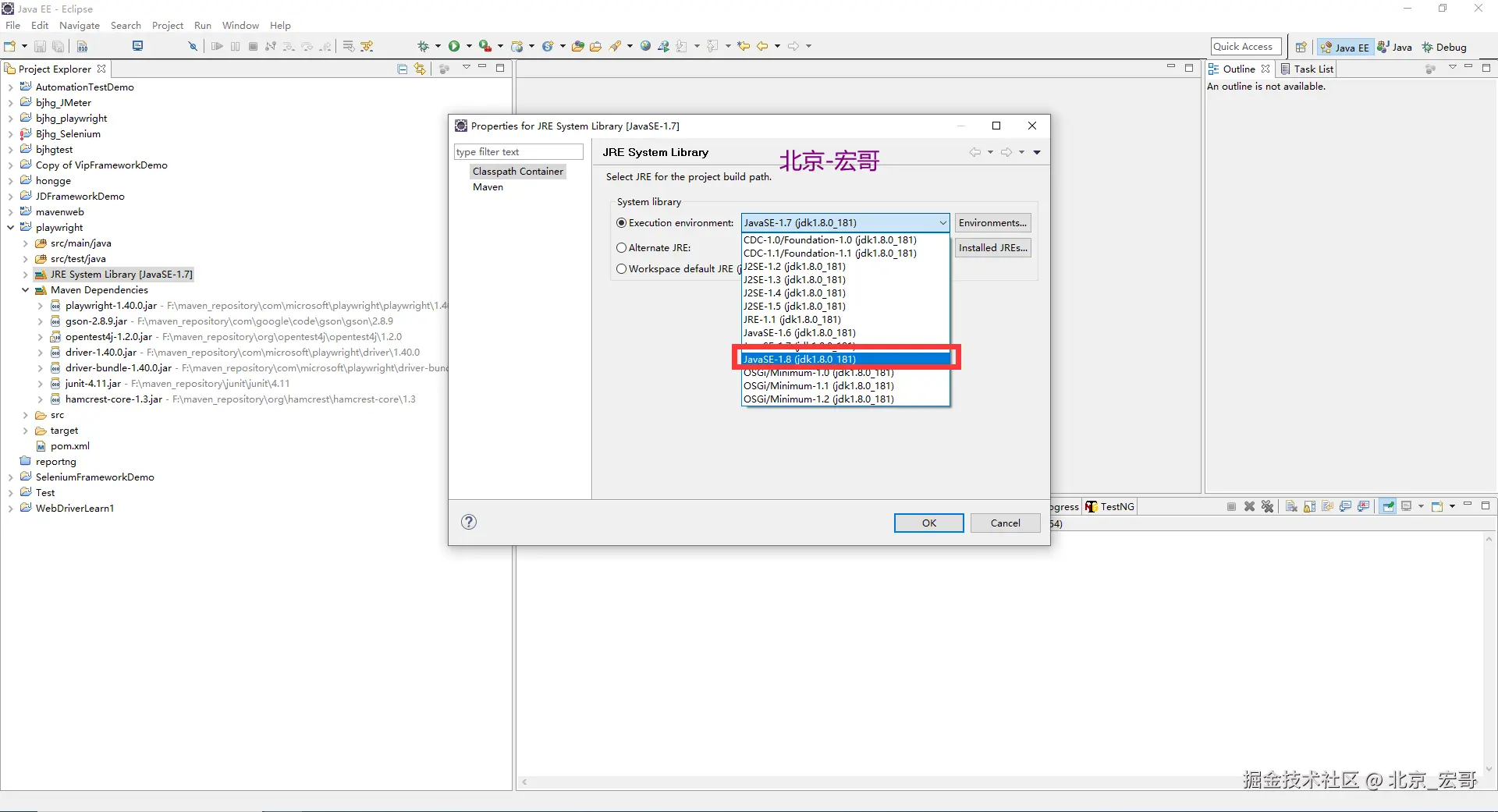This screenshot has height=812, width=1498.
Task: Open the Execution environment combo box
Action: click(x=845, y=222)
